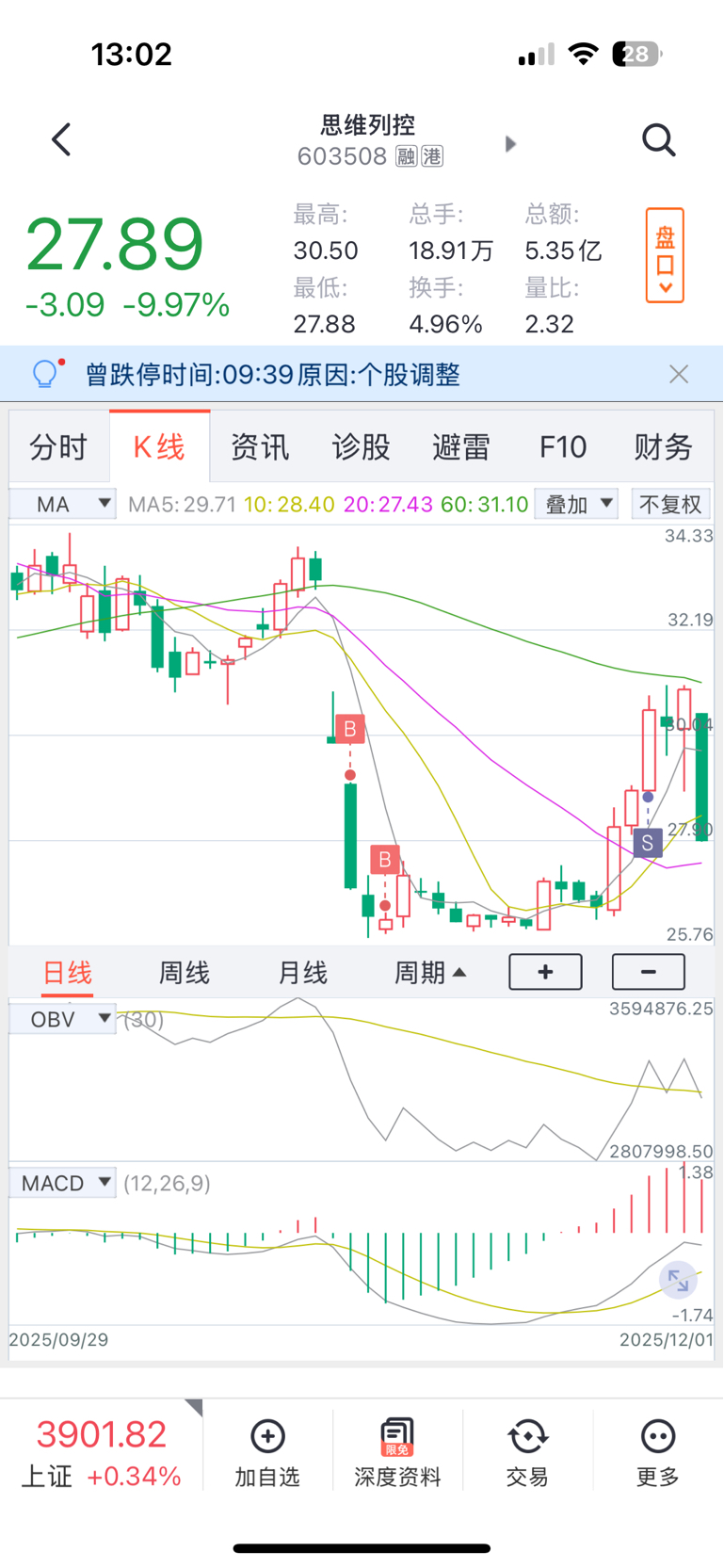The height and width of the screenshot is (1568, 724).
Task: Open 加自选 add-to-watchlist icon
Action: tap(267, 1437)
